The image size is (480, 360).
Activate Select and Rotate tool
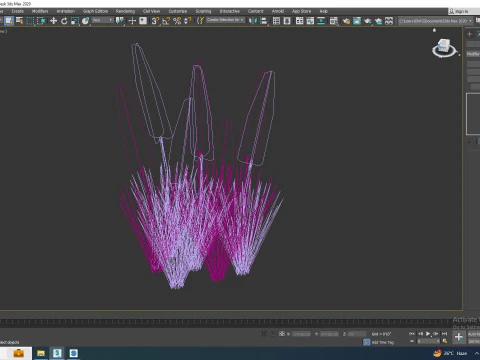pos(64,21)
